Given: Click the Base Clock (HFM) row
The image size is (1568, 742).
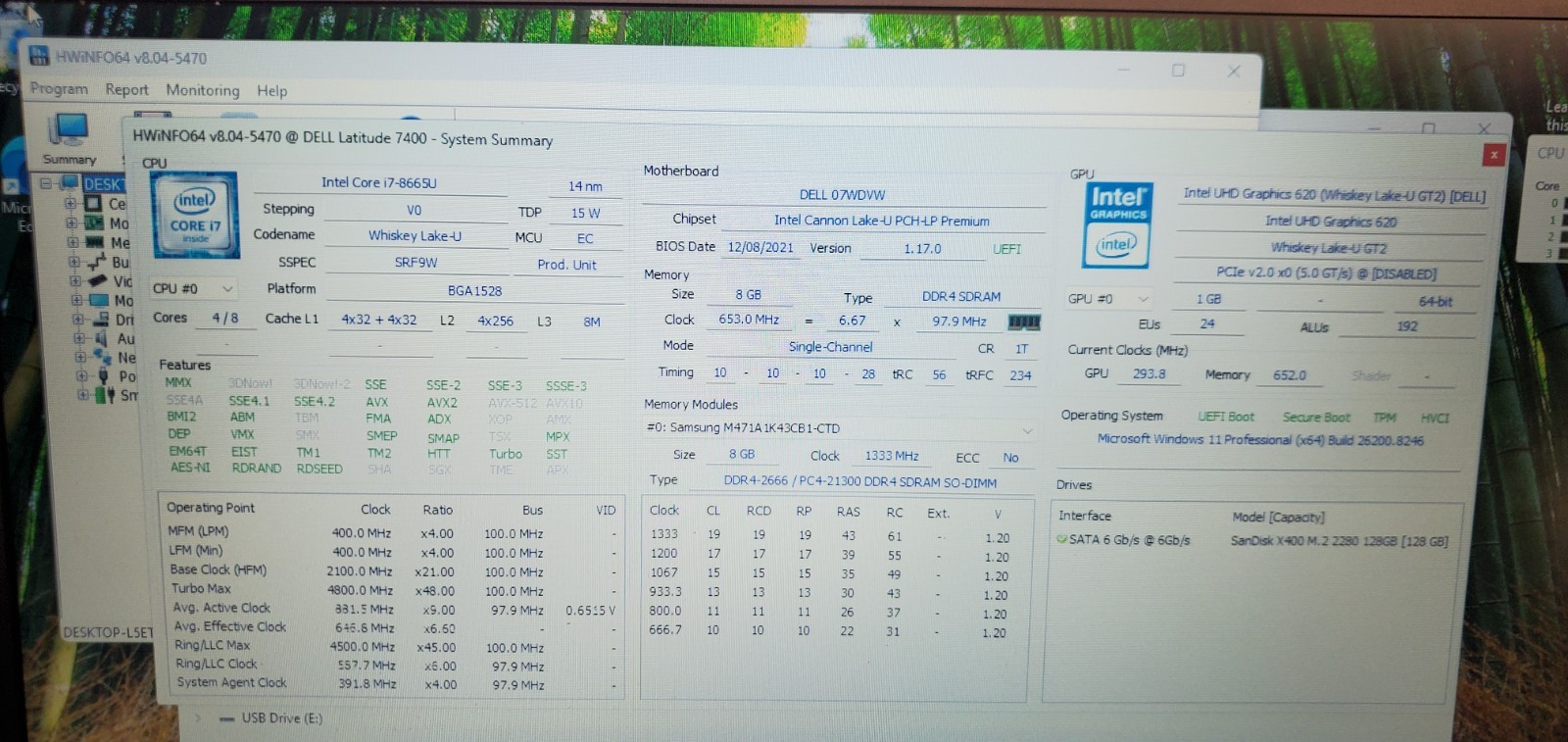Looking at the screenshot, I should pyautogui.click(x=392, y=570).
